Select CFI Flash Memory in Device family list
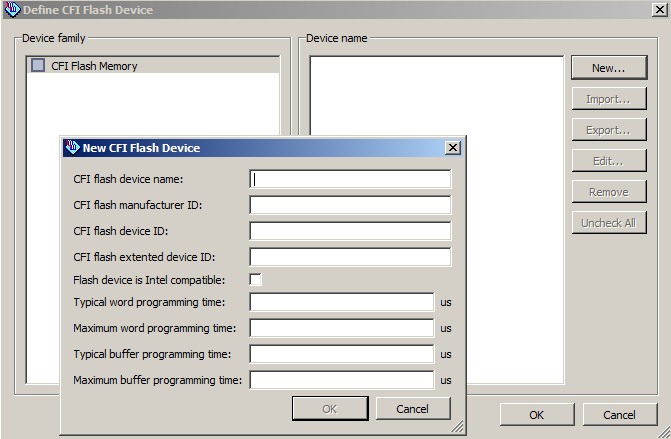Image resolution: width=671 pixels, height=439 pixels. (x=153, y=66)
